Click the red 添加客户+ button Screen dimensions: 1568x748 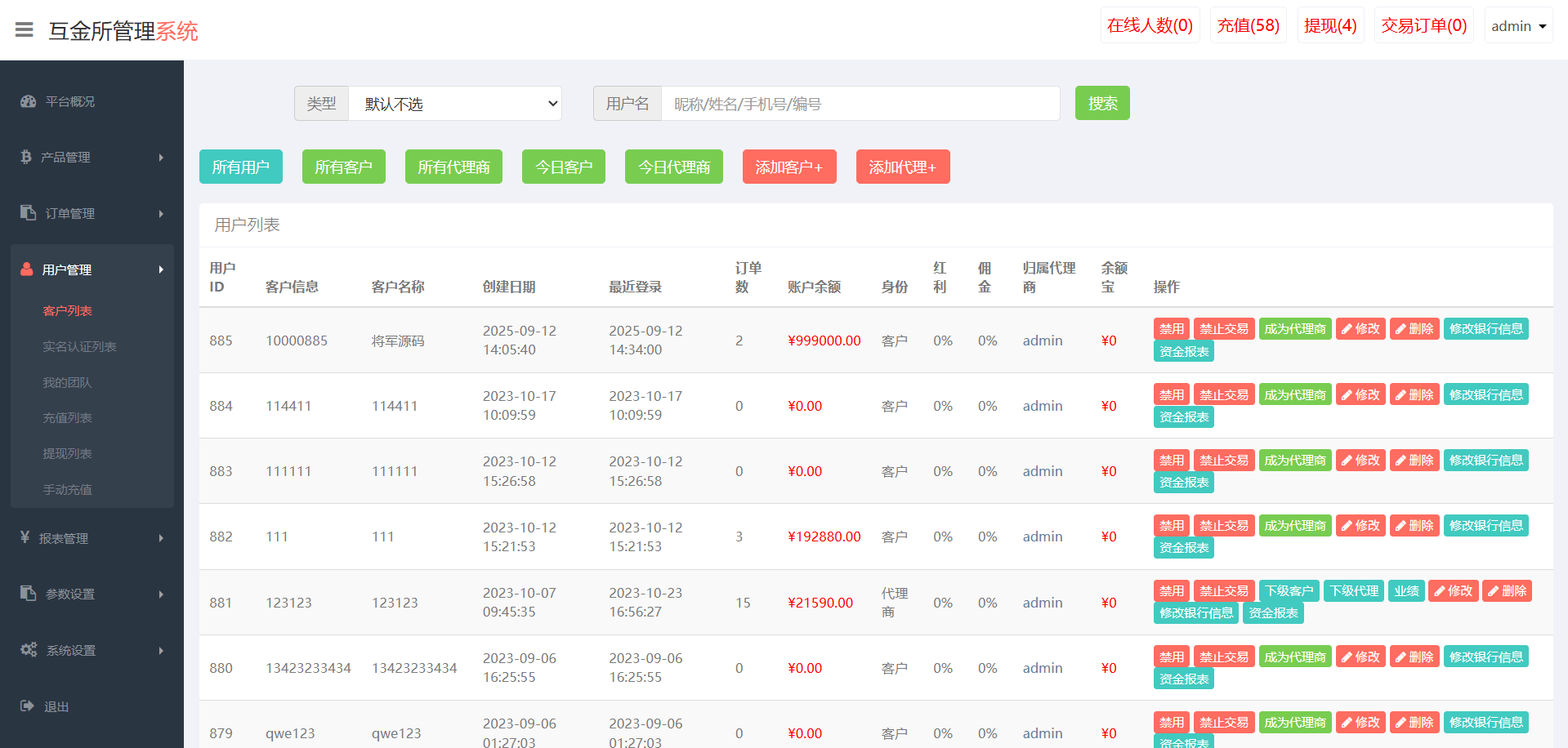[788, 167]
